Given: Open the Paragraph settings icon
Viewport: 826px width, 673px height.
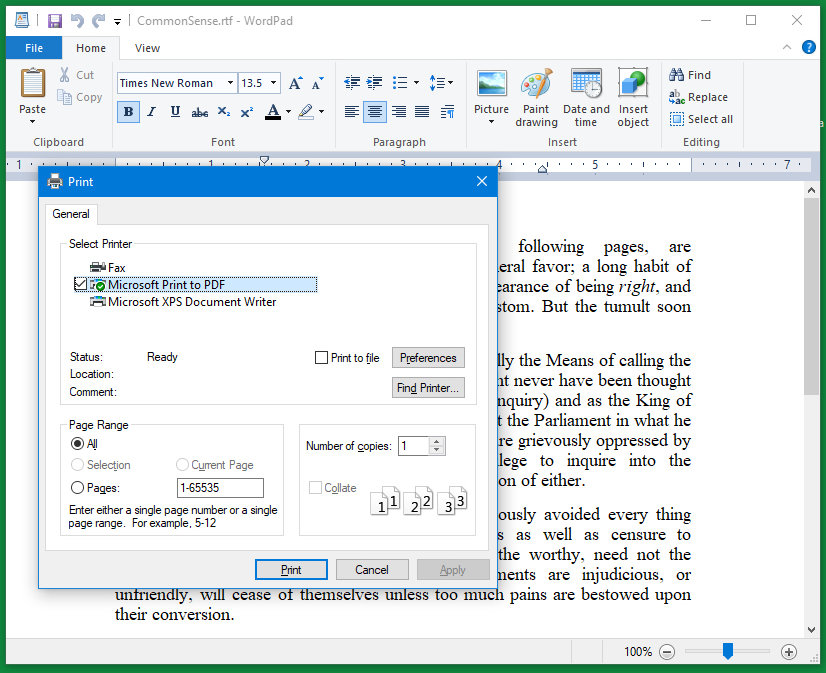Looking at the screenshot, I should click(x=448, y=112).
